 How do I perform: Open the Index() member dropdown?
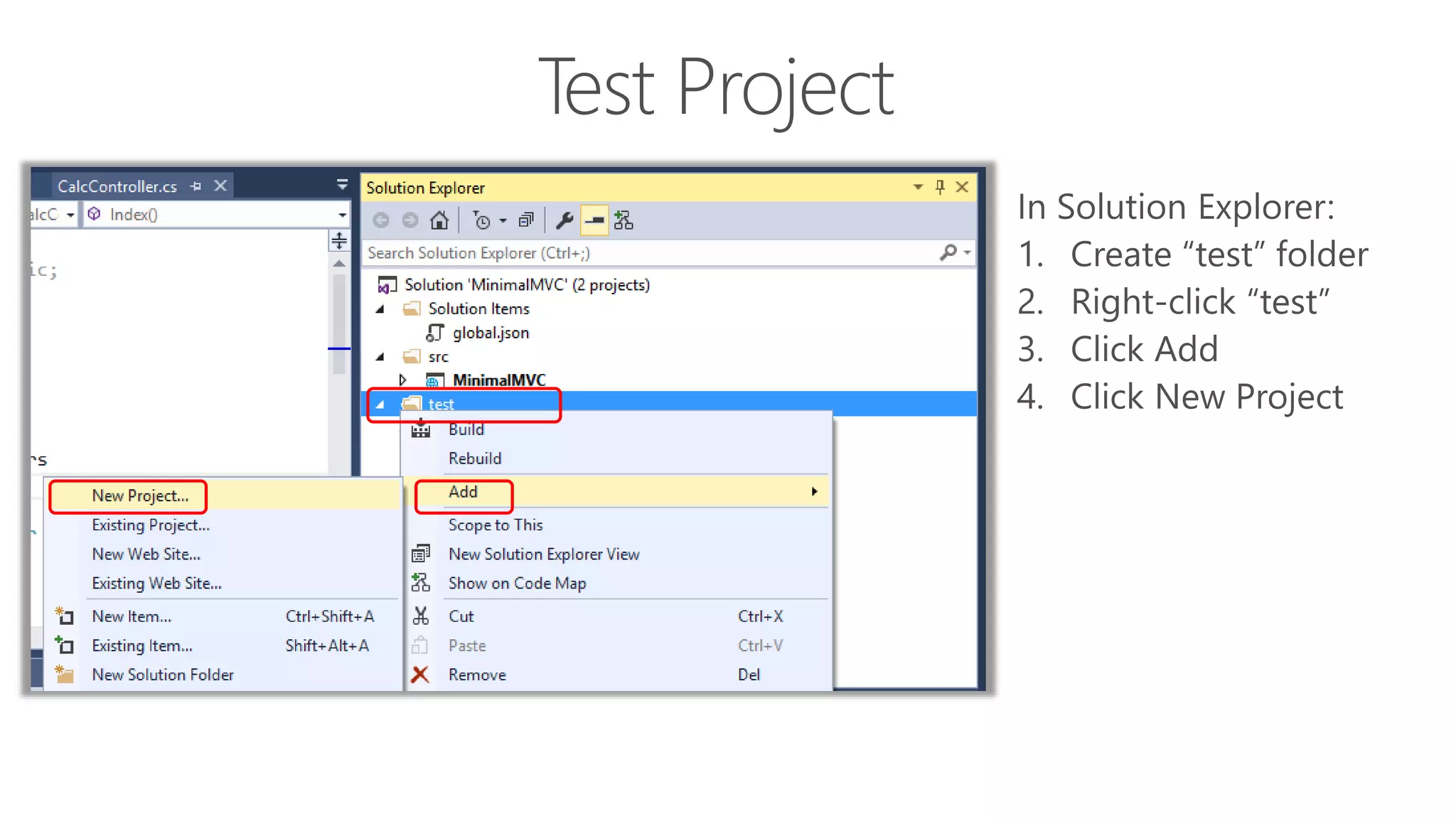pyautogui.click(x=342, y=215)
